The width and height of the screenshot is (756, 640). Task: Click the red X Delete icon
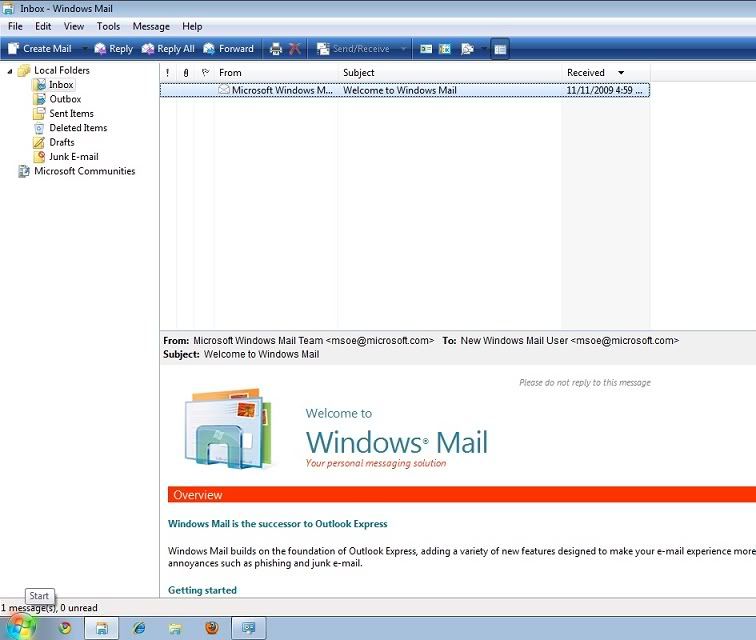(295, 49)
